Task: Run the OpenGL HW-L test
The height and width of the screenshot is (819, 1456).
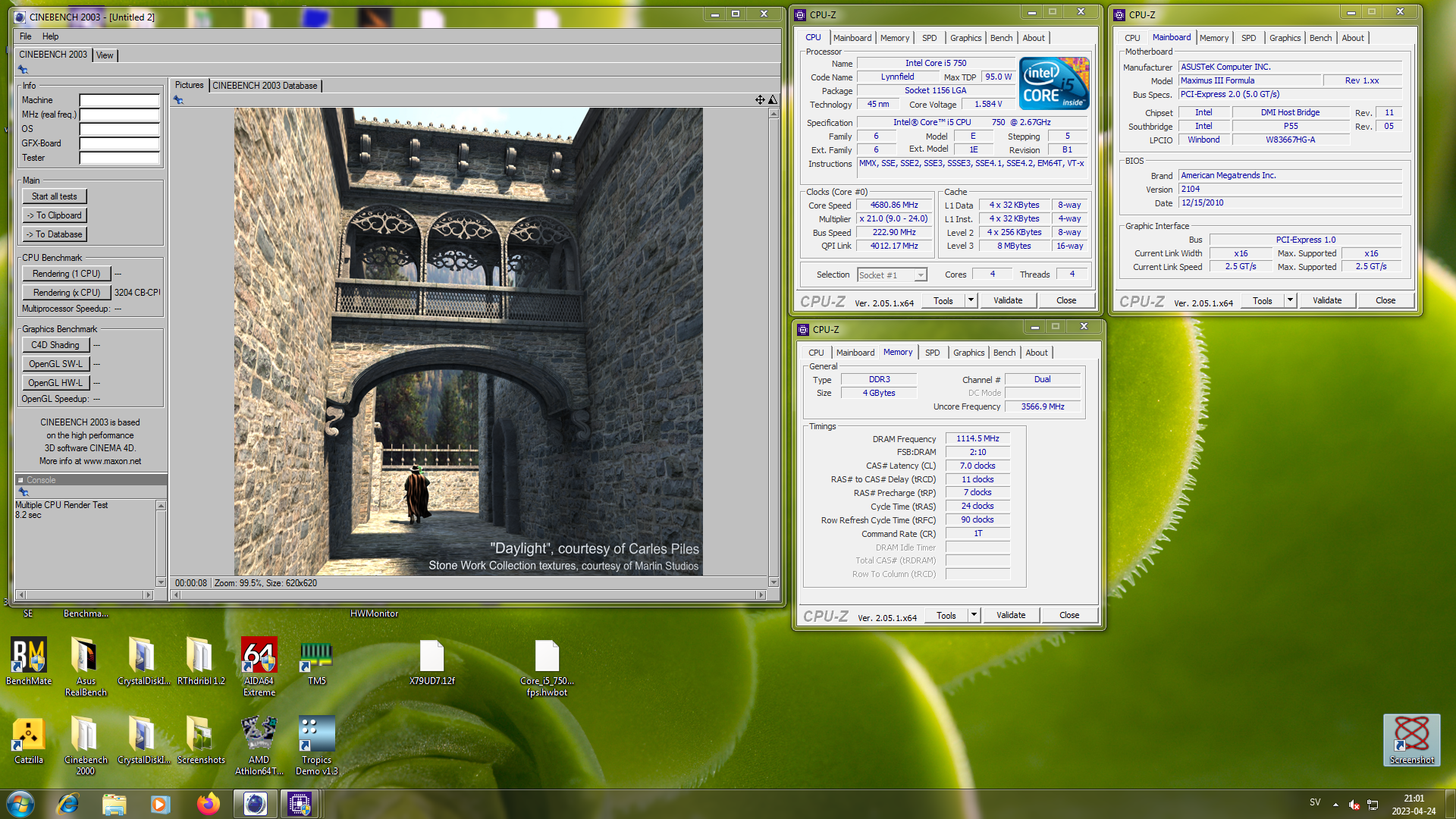Action: click(55, 383)
